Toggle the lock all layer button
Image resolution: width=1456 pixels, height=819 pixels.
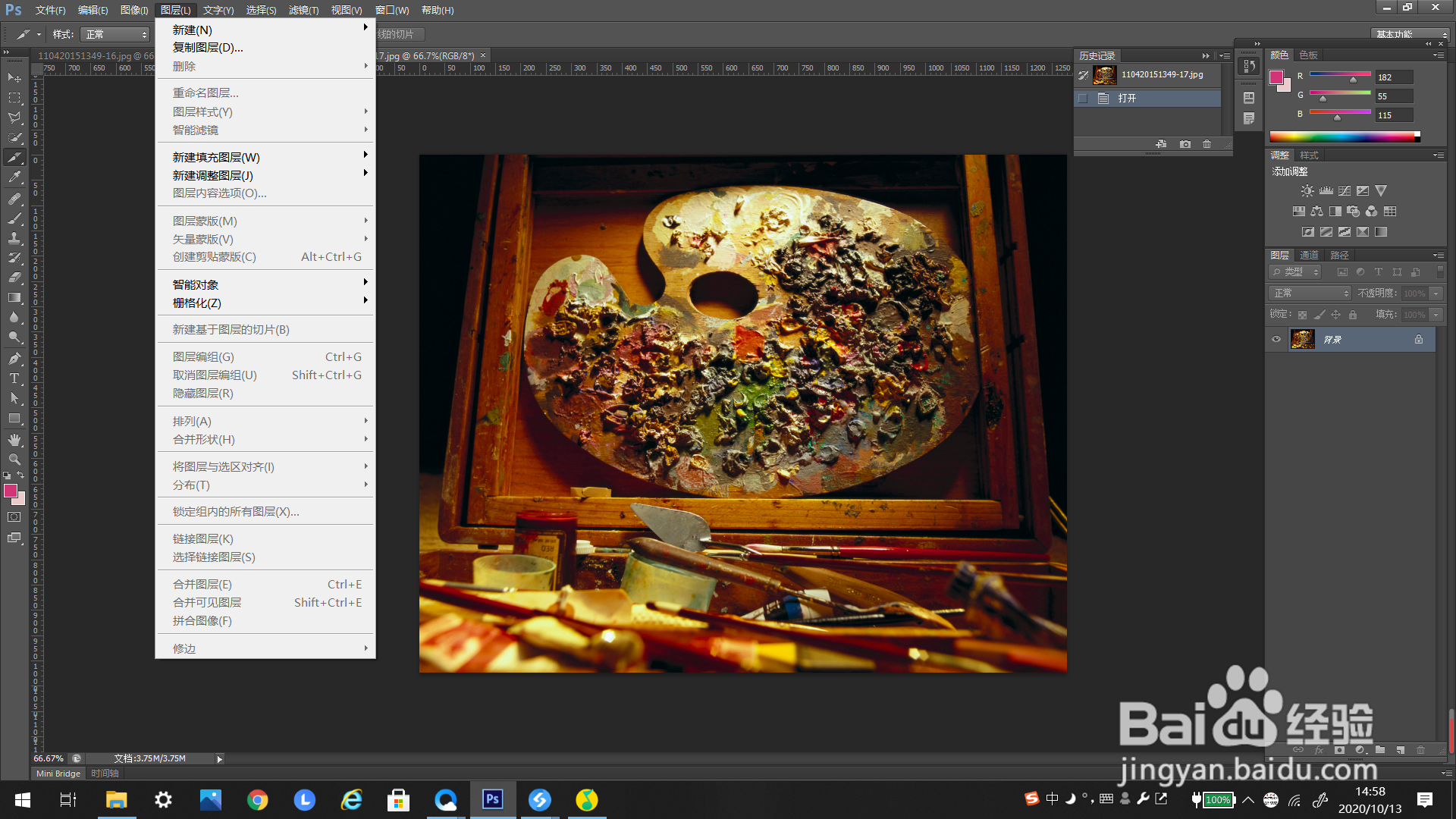(1353, 315)
